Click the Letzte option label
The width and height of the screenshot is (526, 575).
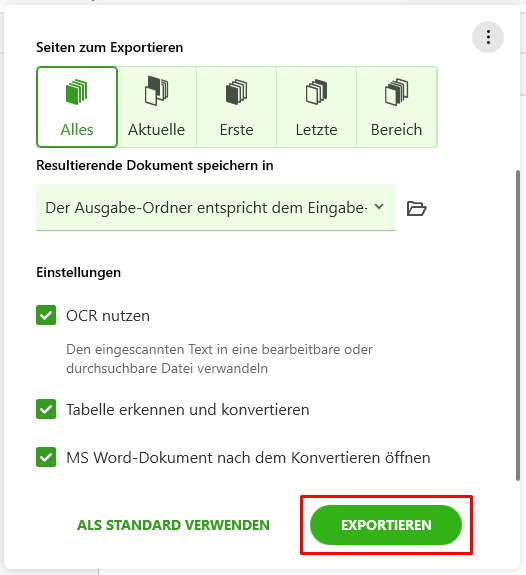coord(316,130)
